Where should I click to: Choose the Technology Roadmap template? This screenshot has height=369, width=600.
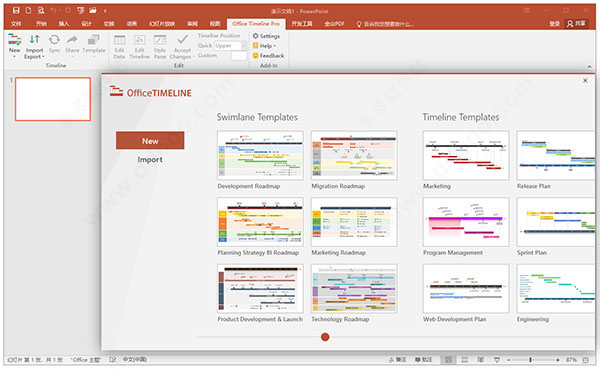[x=354, y=289]
